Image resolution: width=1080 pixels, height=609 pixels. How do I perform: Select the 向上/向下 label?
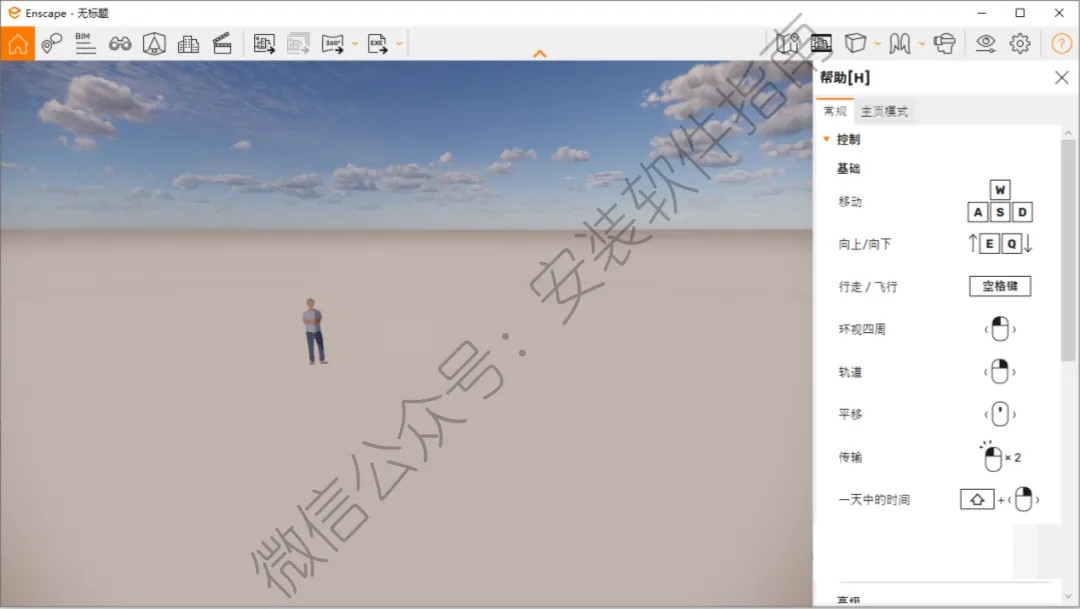[x=864, y=244]
